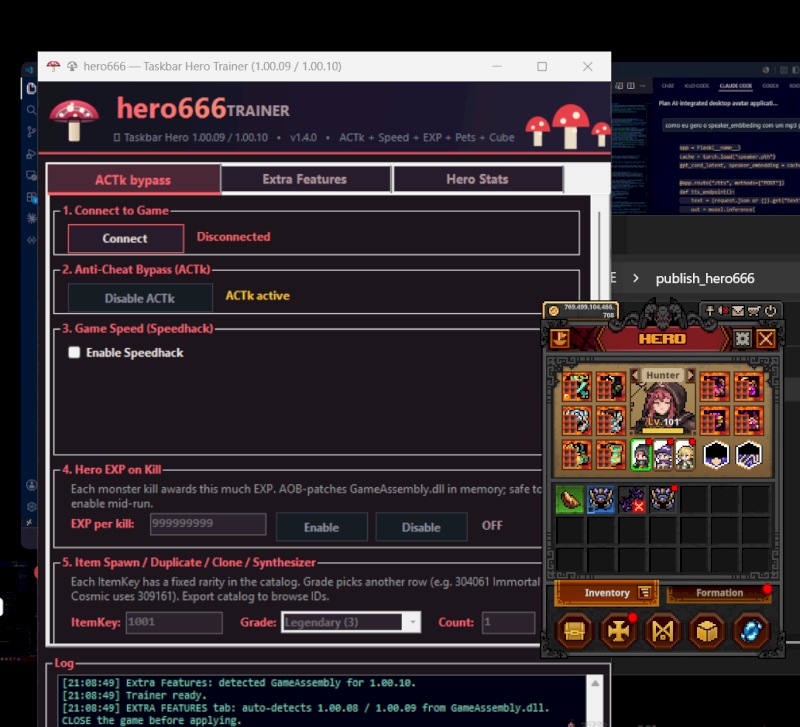Image resolution: width=800 pixels, height=727 pixels.
Task: Enable the Speedhack checkbox
Action: pyautogui.click(x=74, y=353)
